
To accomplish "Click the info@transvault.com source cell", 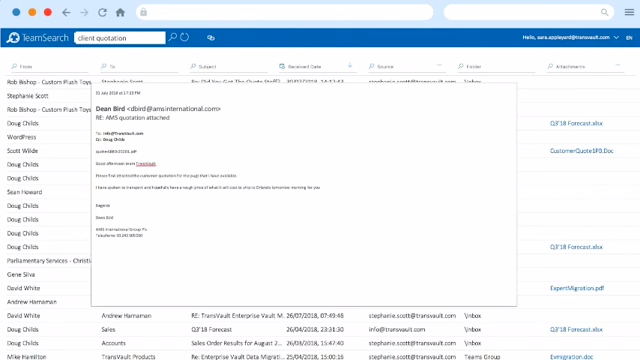I will pos(397,329).
